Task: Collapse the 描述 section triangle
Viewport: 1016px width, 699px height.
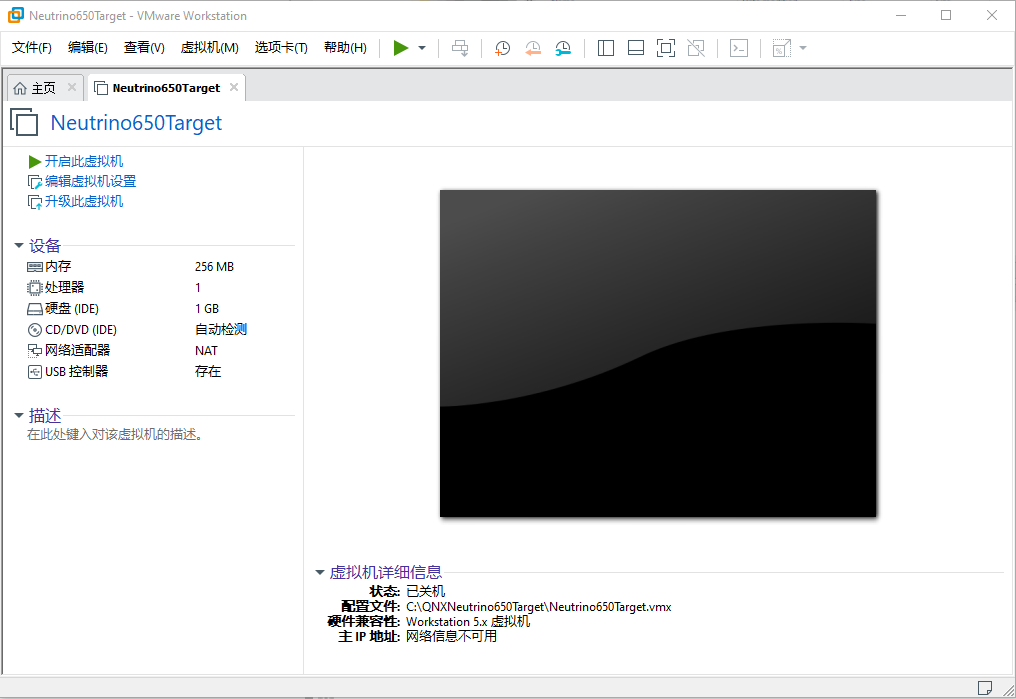Action: pos(18,414)
